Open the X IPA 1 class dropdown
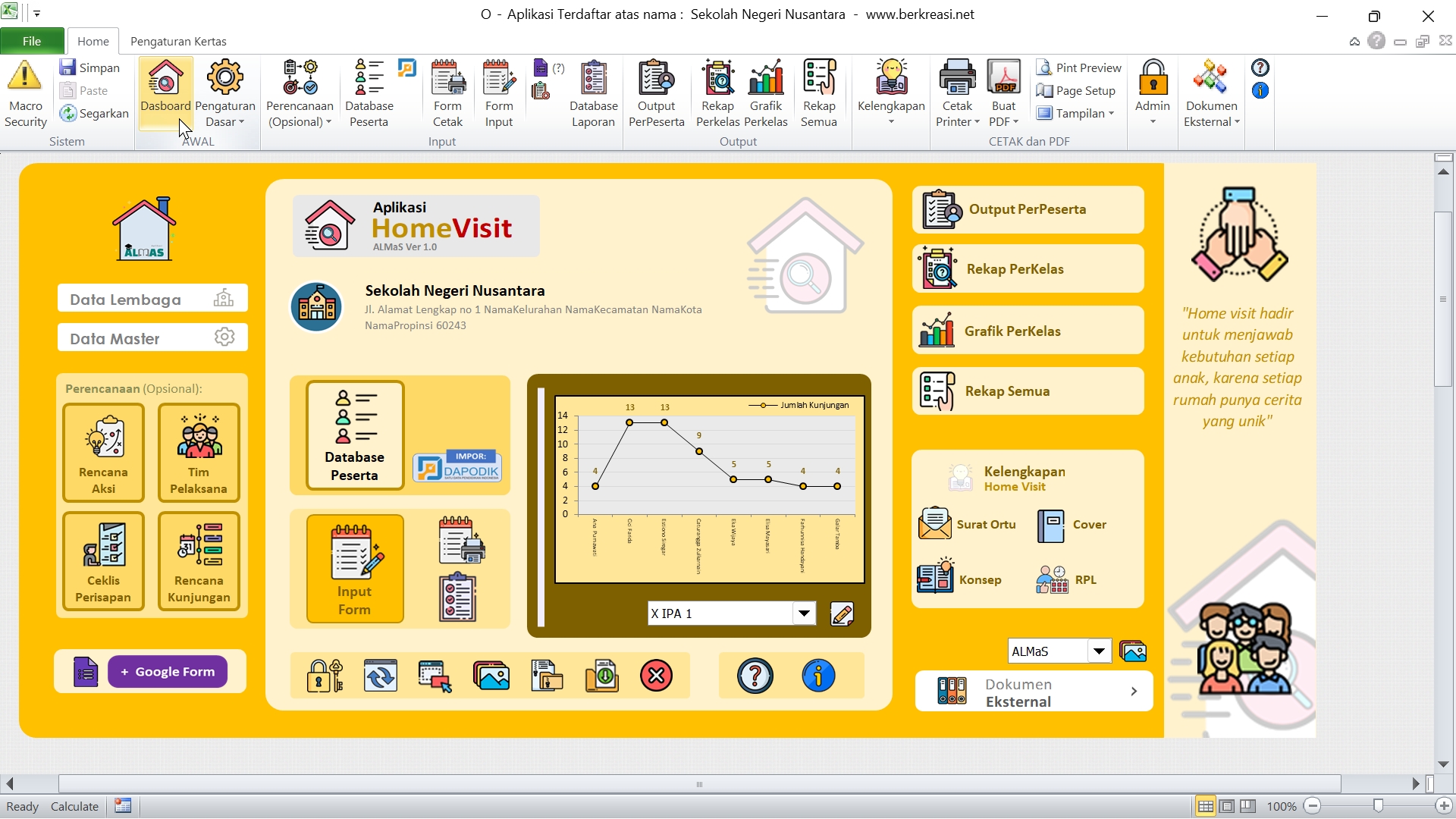1456x819 pixels. pos(804,613)
